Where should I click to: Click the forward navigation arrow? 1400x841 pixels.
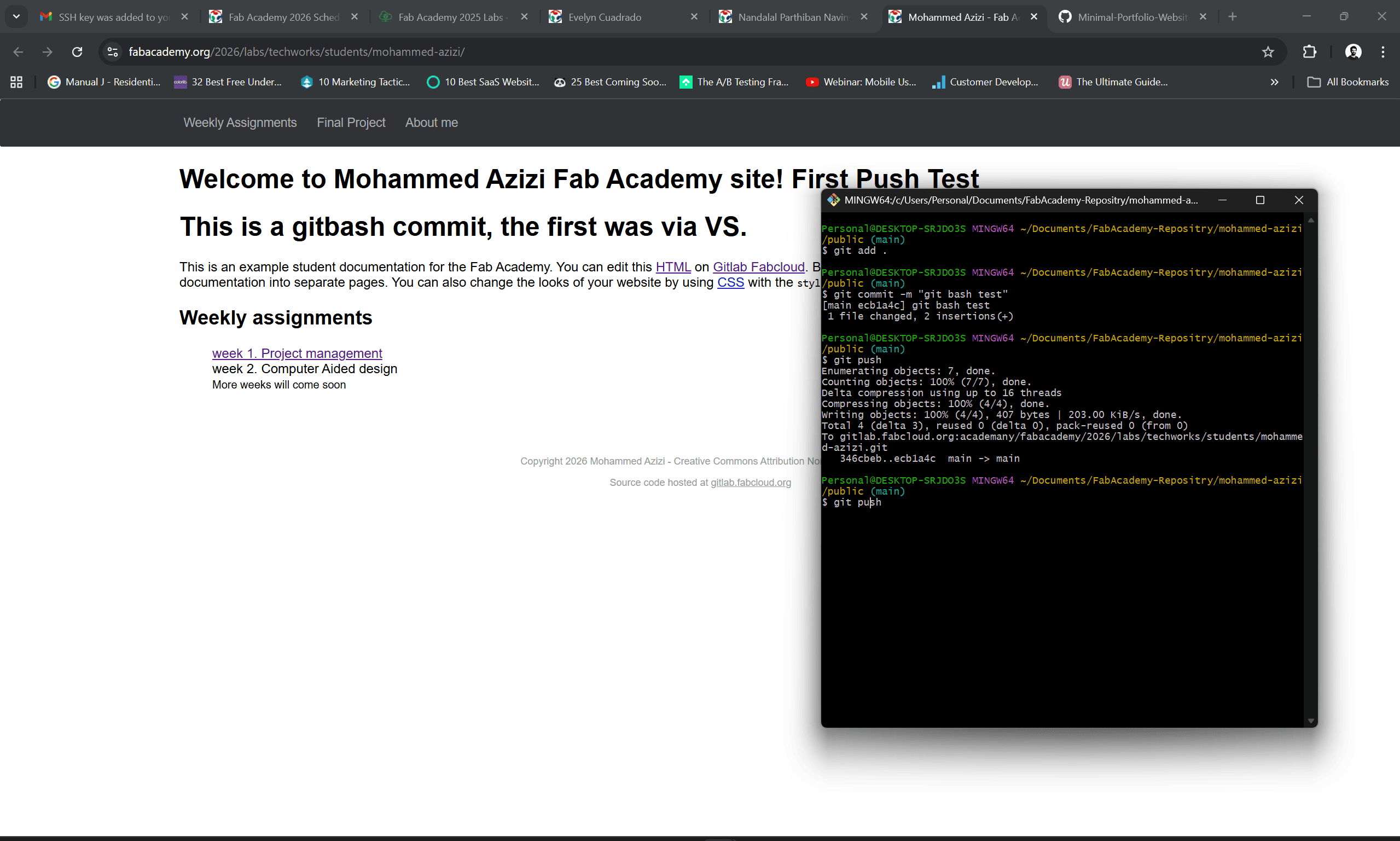point(48,51)
